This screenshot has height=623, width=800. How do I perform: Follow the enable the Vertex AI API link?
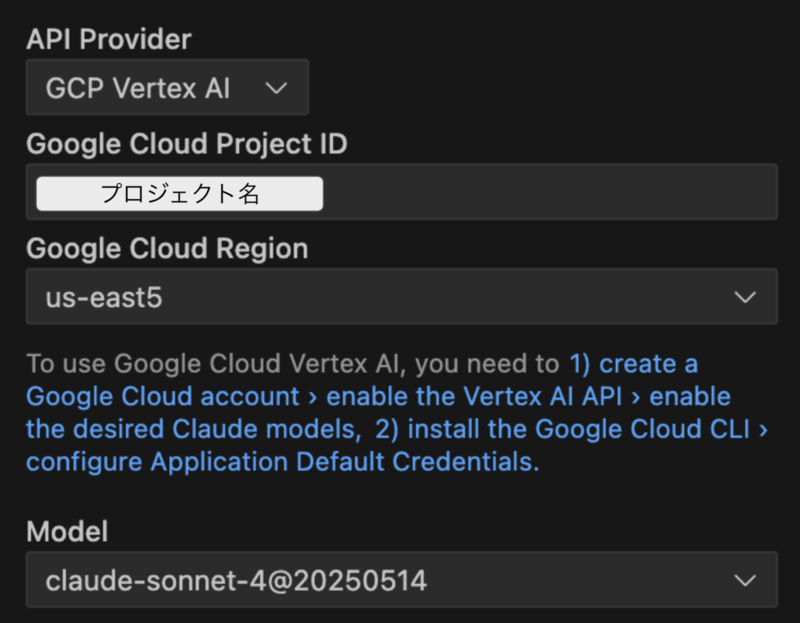pos(474,396)
